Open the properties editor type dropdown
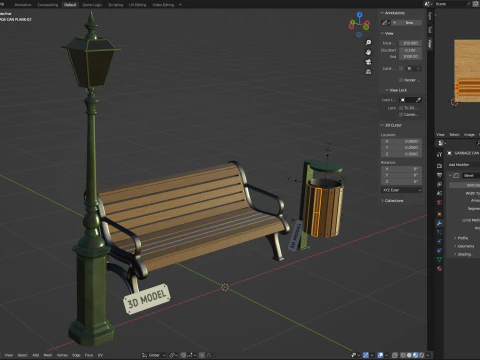 click(x=442, y=143)
